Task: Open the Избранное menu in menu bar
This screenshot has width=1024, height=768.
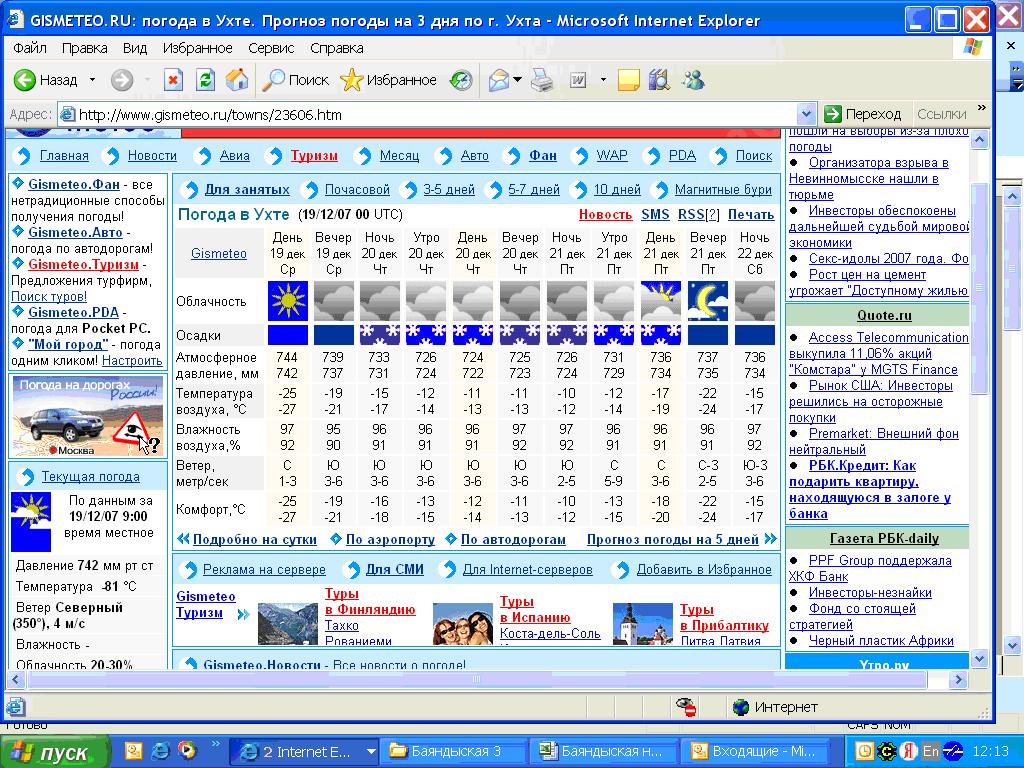Action: point(197,48)
